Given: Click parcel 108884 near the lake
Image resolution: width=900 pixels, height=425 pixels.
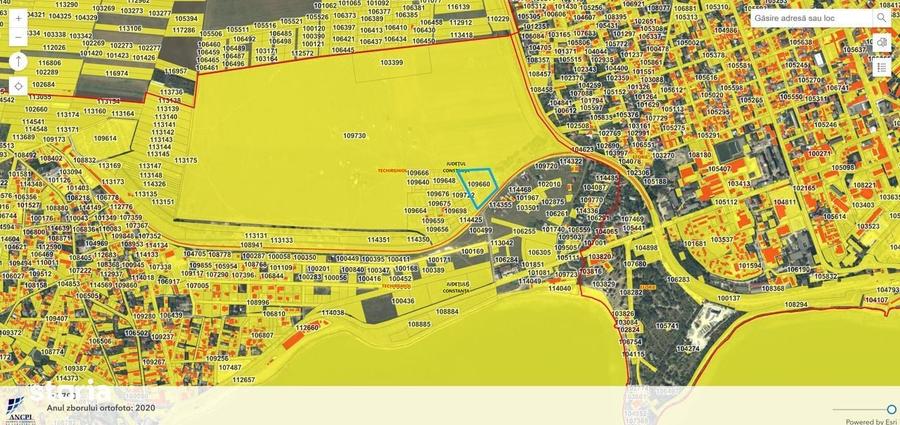Looking at the screenshot, I should pyautogui.click(x=448, y=311).
